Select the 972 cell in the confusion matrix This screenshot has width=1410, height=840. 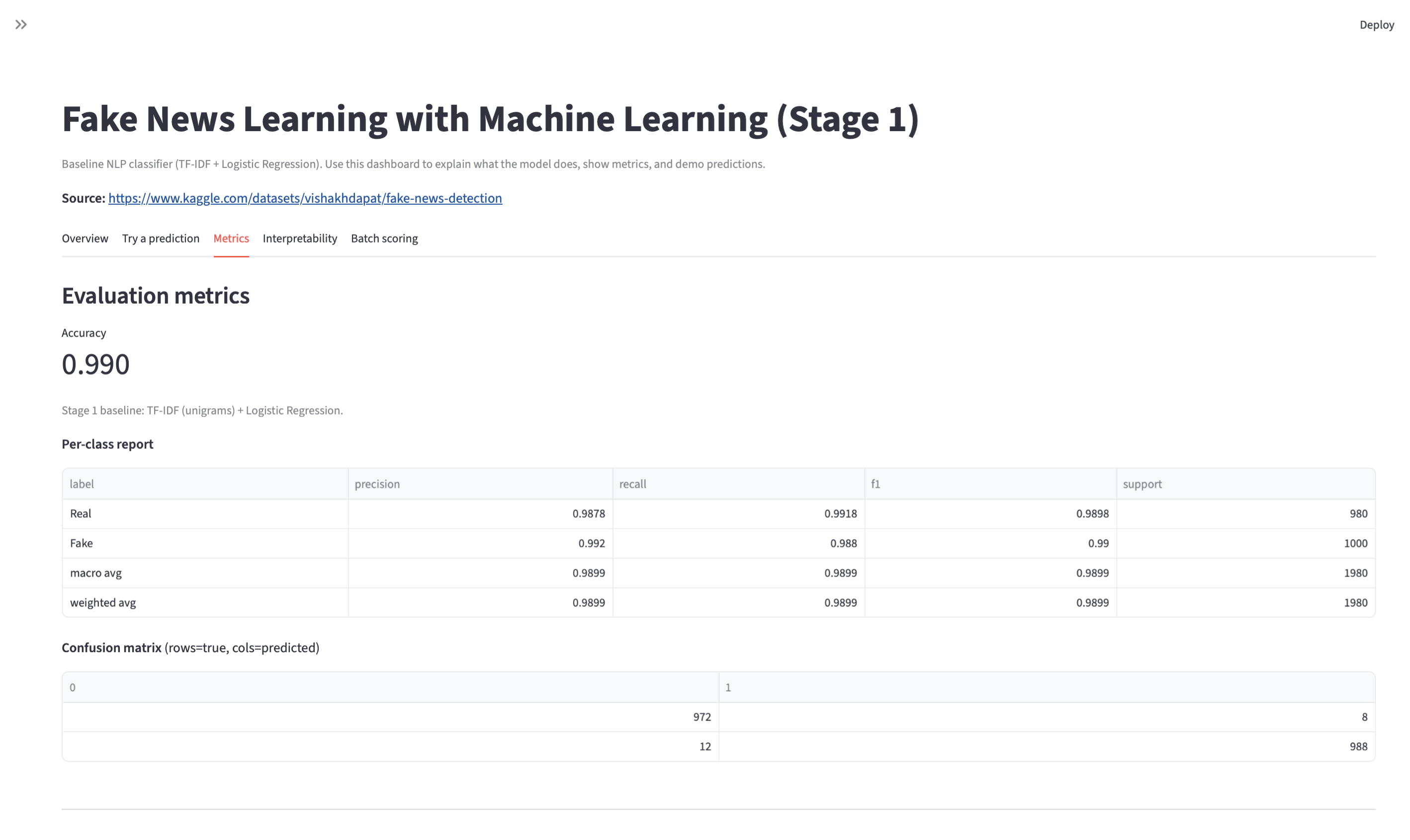702,716
